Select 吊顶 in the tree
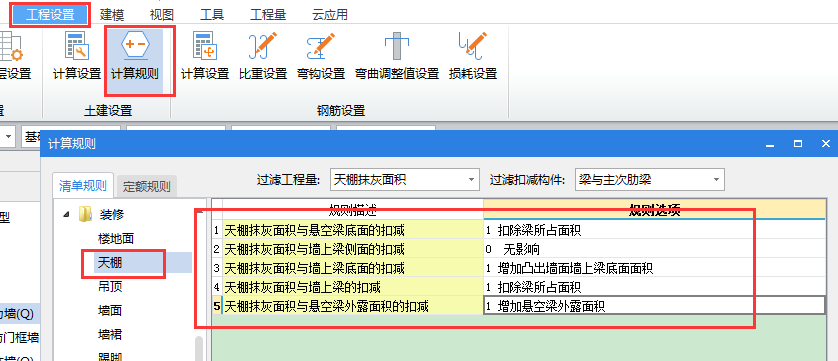 coord(110,287)
